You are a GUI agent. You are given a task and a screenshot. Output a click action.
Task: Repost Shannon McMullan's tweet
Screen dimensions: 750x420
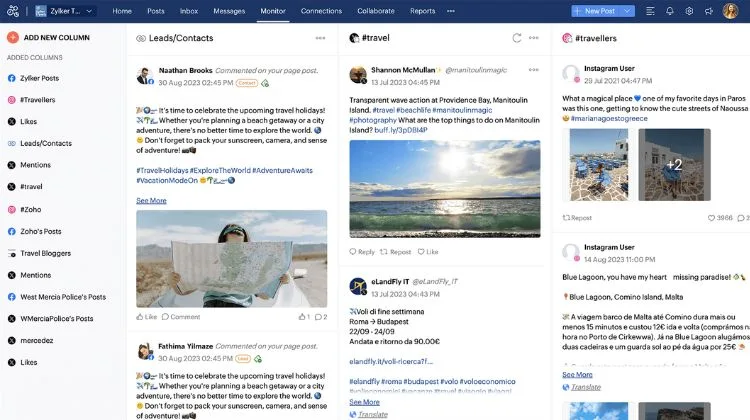396,252
